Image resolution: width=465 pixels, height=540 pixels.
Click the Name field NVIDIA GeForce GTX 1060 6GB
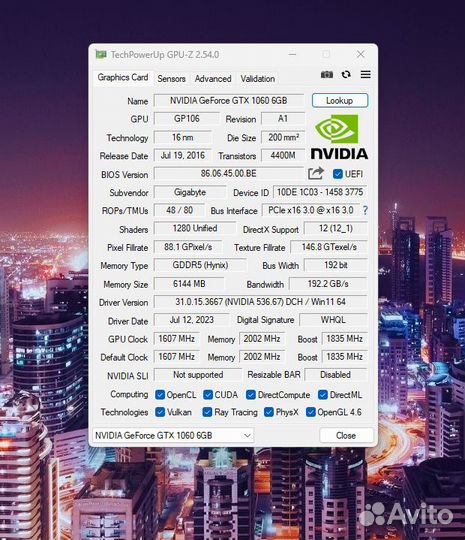tap(229, 101)
